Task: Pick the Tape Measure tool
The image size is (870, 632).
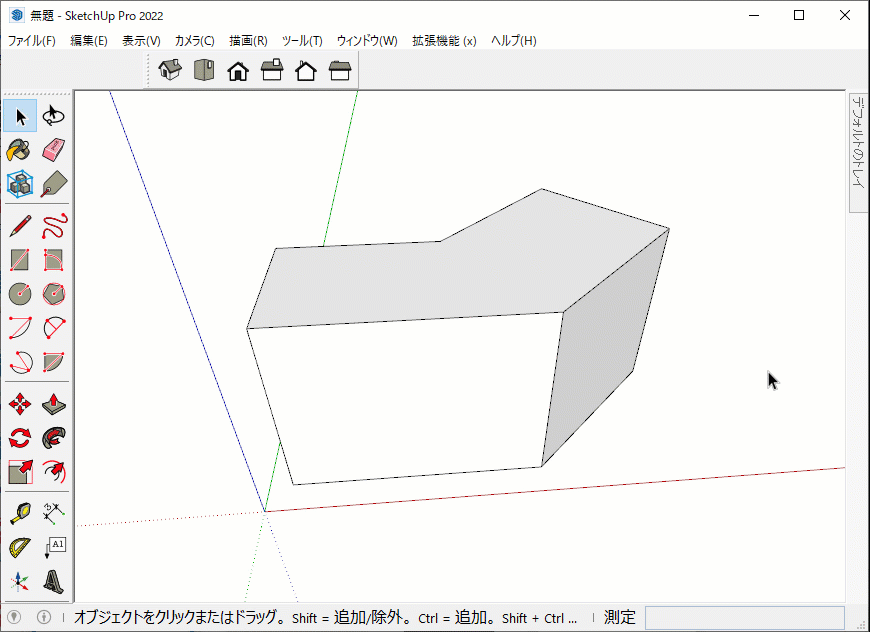Action: tap(20, 514)
